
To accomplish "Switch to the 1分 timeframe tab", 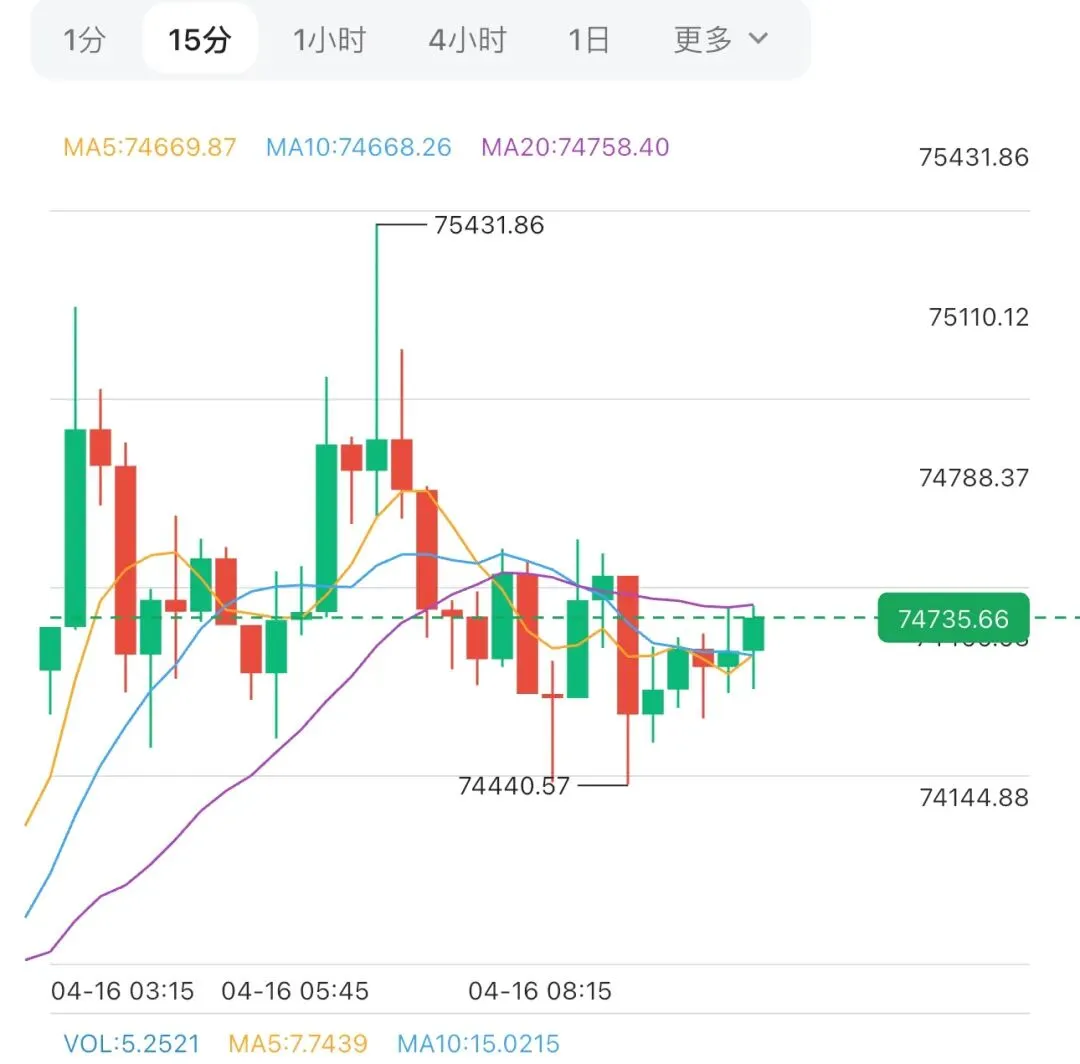I will pyautogui.click(x=84, y=41).
